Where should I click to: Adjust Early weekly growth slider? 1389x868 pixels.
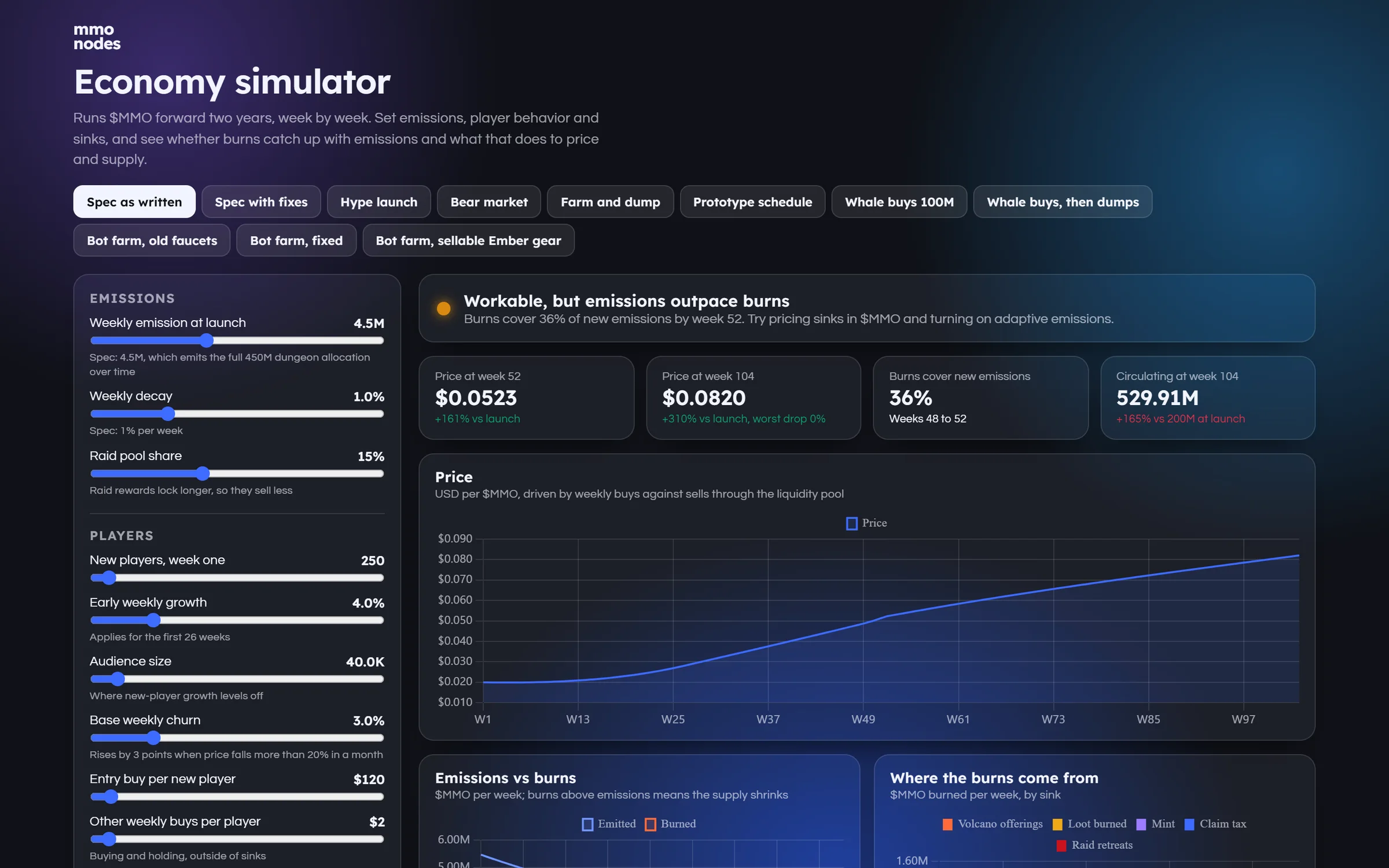237,620
